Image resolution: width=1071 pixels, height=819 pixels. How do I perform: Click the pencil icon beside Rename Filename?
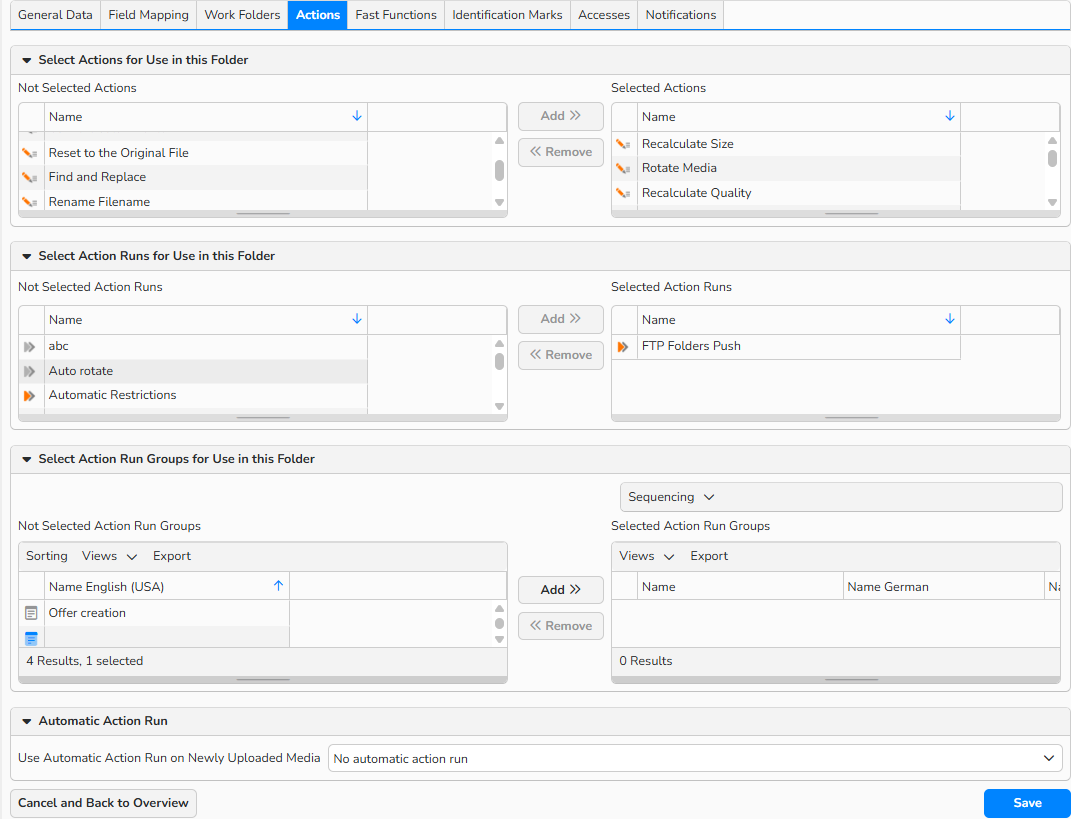pyautogui.click(x=29, y=202)
